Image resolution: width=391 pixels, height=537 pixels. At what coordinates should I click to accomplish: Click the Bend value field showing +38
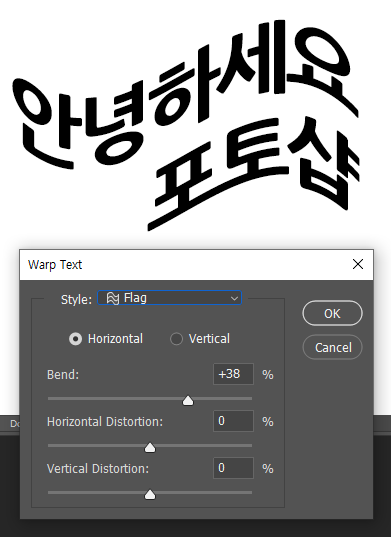[234, 374]
